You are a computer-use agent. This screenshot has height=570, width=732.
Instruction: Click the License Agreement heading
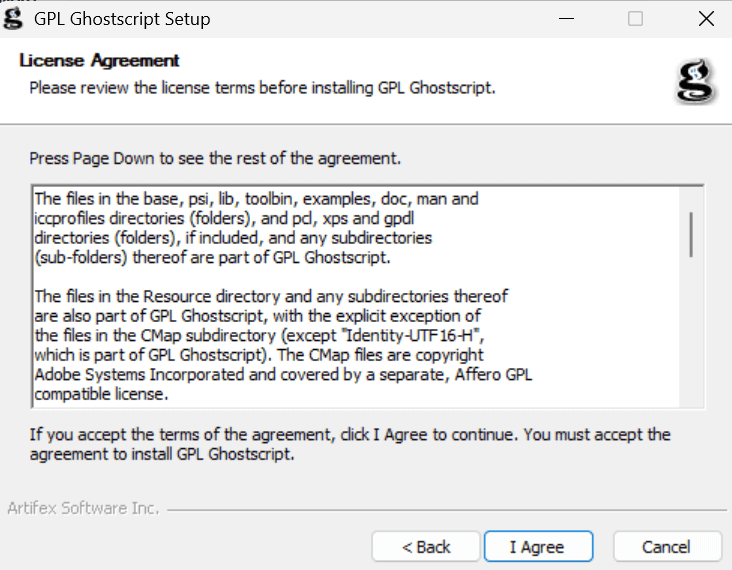pos(99,60)
